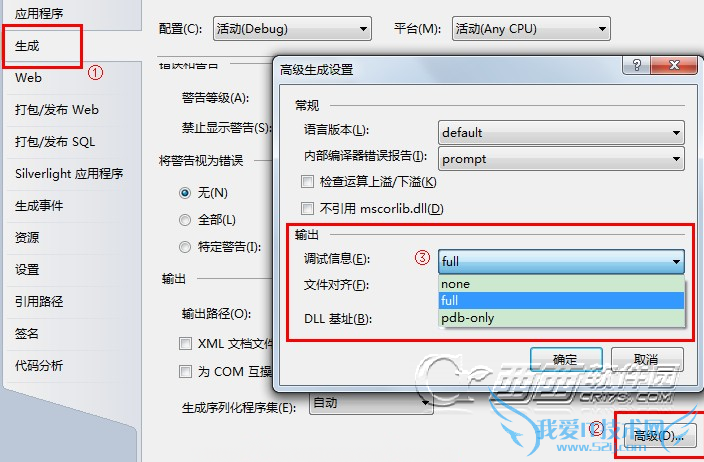Close the 高级生成设置 dialog

673,66
